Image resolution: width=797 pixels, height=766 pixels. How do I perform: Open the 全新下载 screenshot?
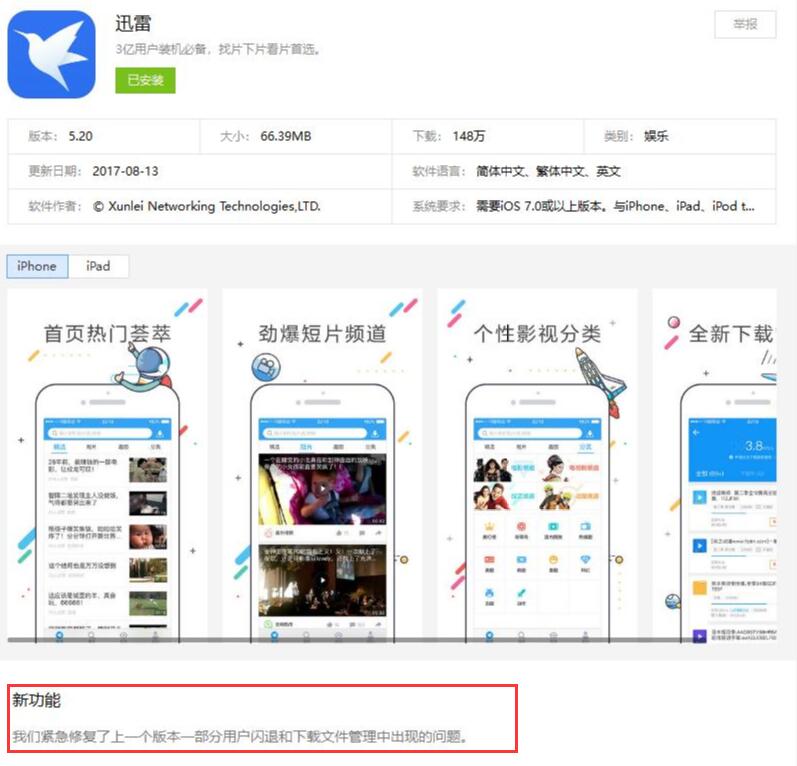coord(714,466)
